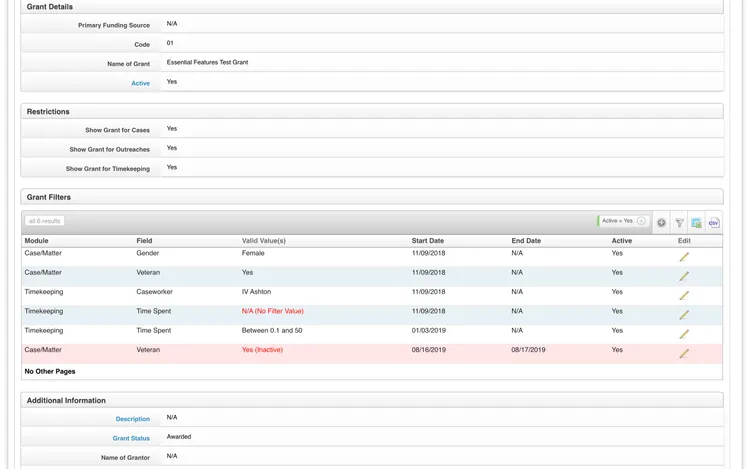Click the Description field link
This screenshot has width=750, height=469.
[132, 419]
